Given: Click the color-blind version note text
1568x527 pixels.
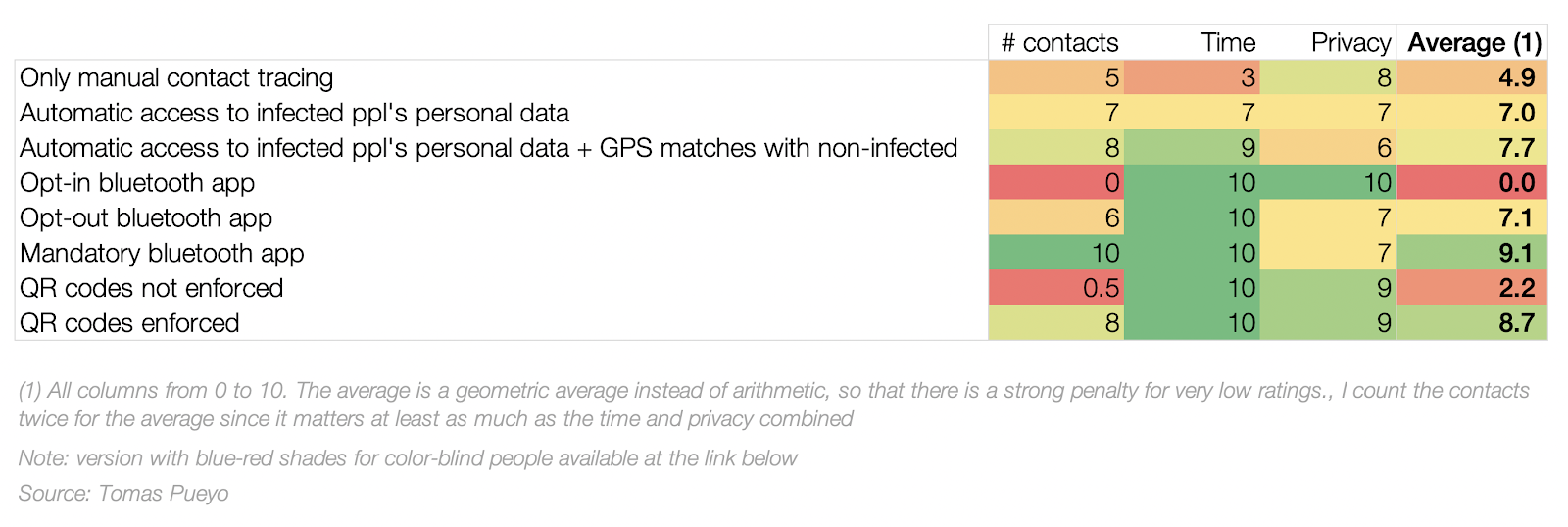Looking at the screenshot, I should [x=408, y=458].
